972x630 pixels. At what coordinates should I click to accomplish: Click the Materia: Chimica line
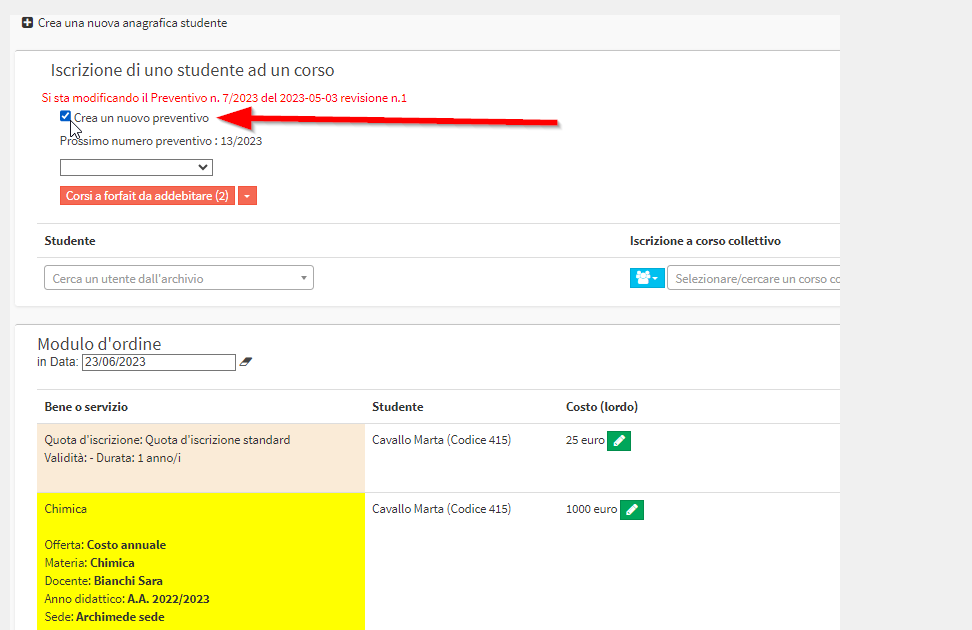(90, 562)
